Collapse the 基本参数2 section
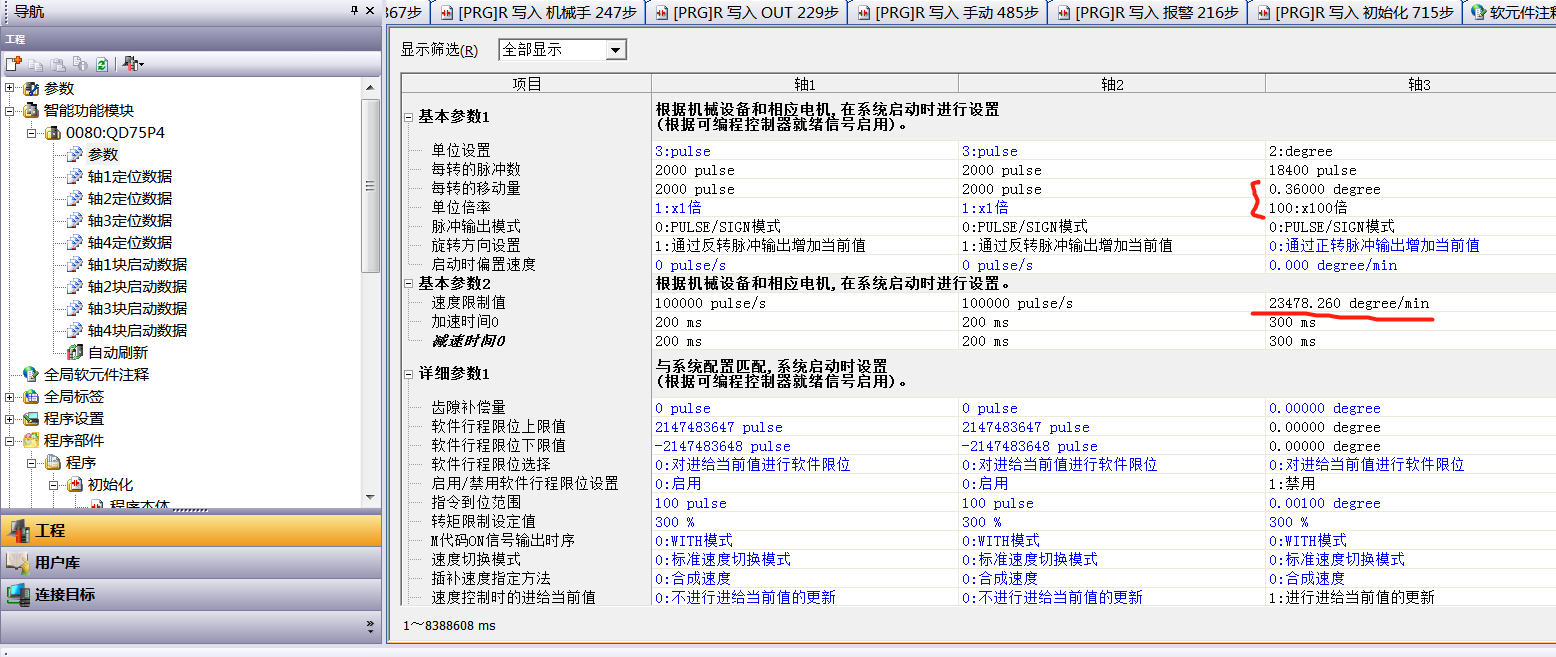The height and width of the screenshot is (657, 1556). click(408, 284)
